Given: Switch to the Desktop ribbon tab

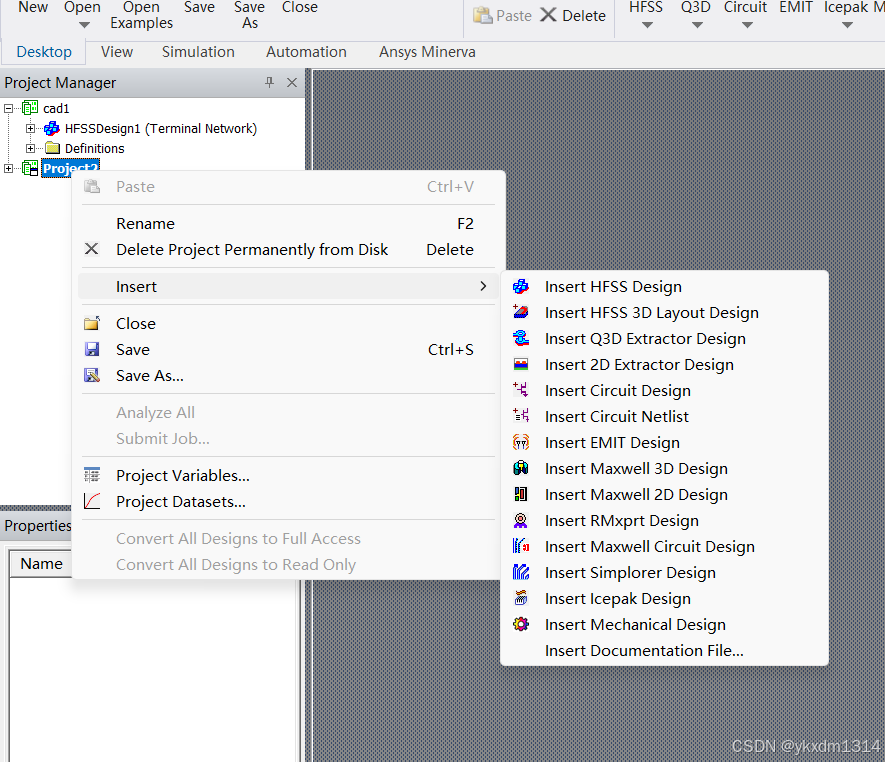Looking at the screenshot, I should [44, 52].
